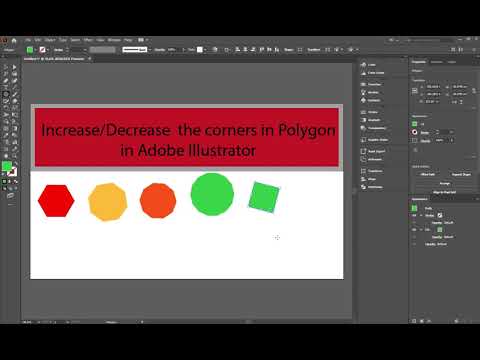Select the Pen tool

pos(5,81)
